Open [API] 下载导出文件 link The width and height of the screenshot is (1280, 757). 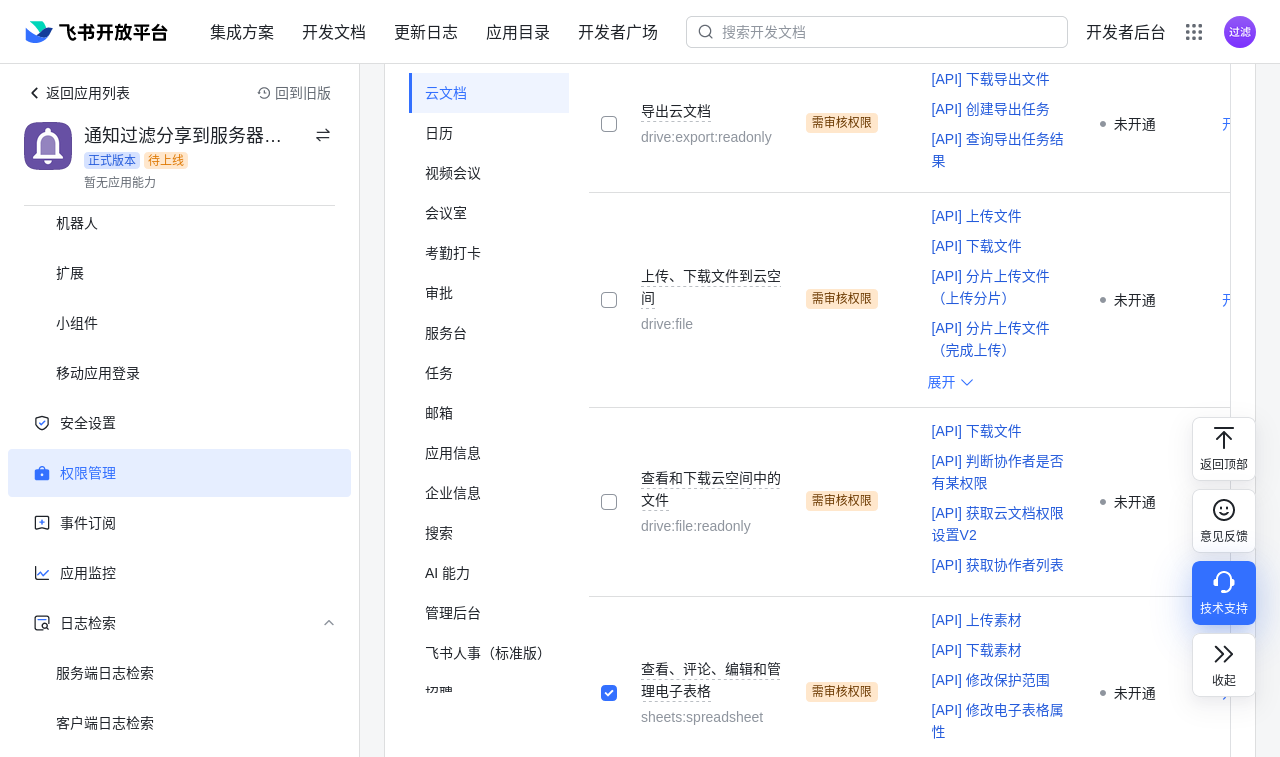pyautogui.click(x=990, y=79)
